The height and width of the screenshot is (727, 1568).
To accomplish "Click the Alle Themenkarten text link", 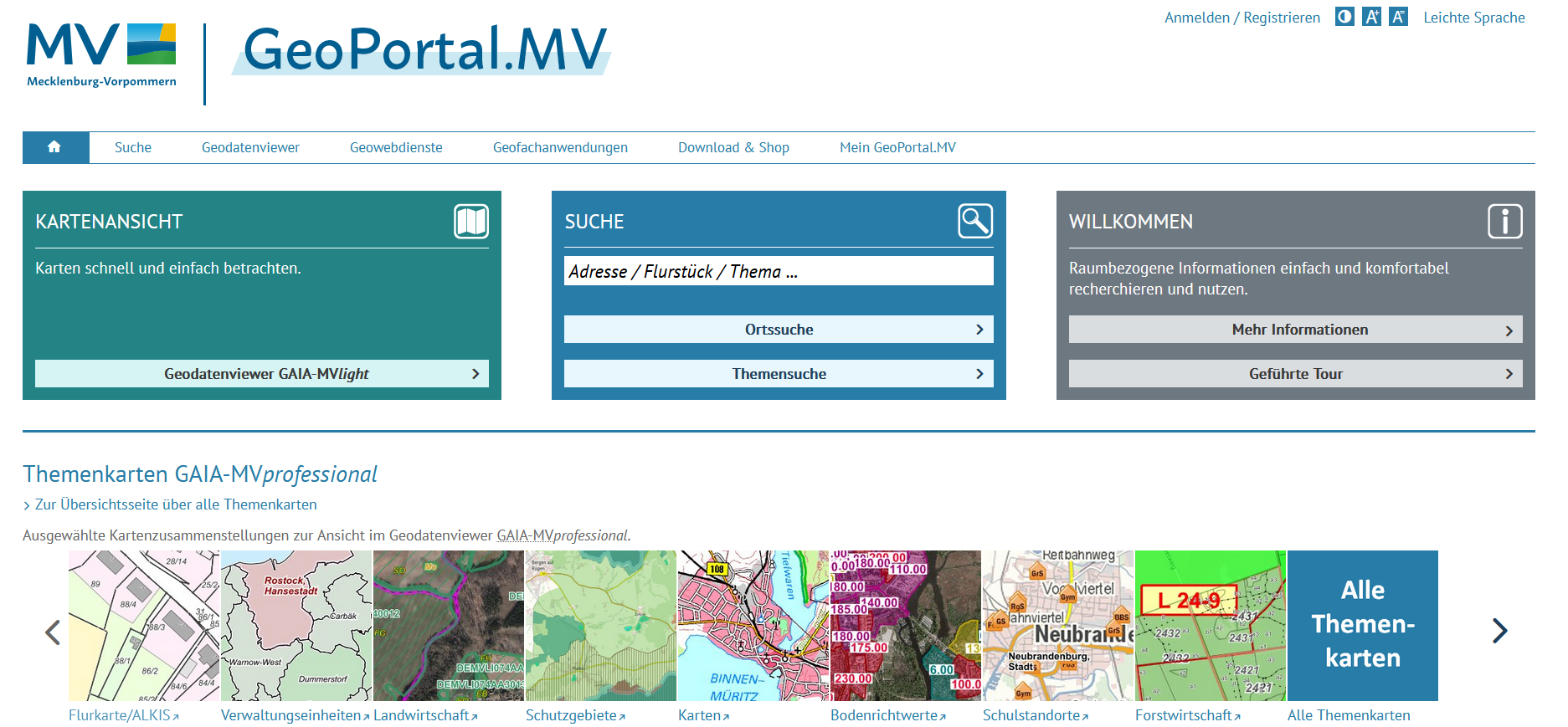I will [x=1349, y=715].
